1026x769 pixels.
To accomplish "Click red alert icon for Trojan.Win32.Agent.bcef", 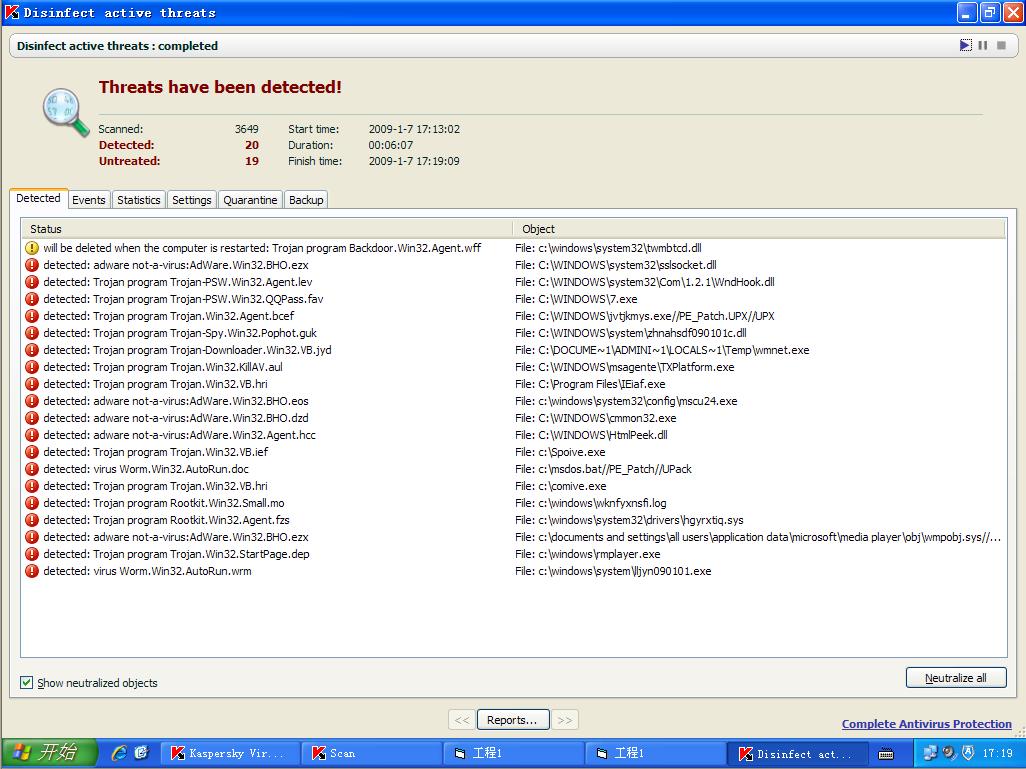I will tap(32, 316).
